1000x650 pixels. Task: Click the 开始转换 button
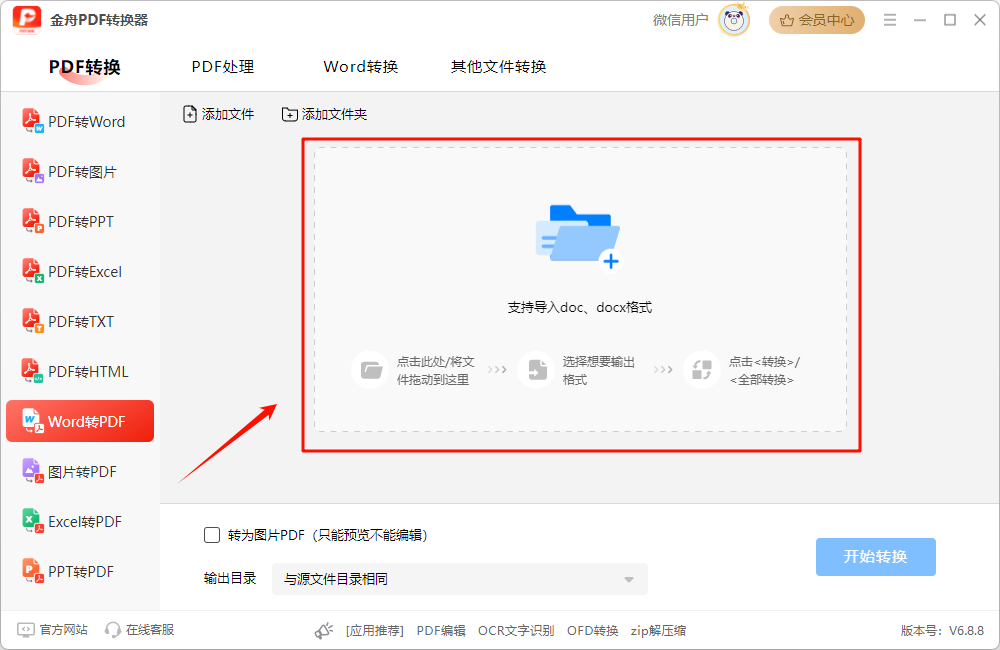click(x=876, y=557)
